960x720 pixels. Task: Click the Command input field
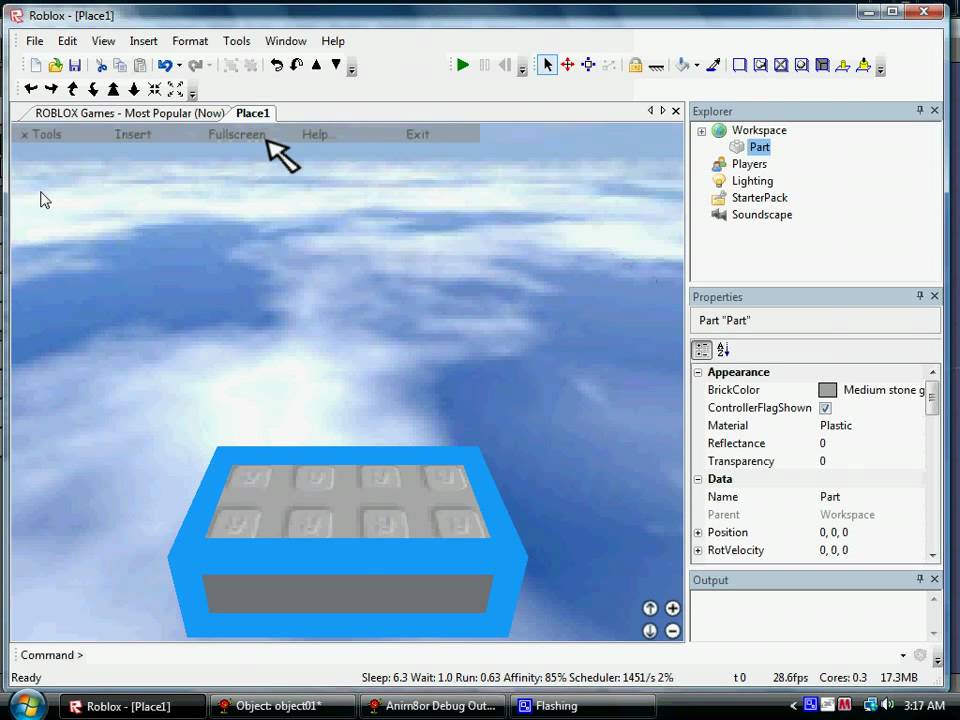coord(480,655)
